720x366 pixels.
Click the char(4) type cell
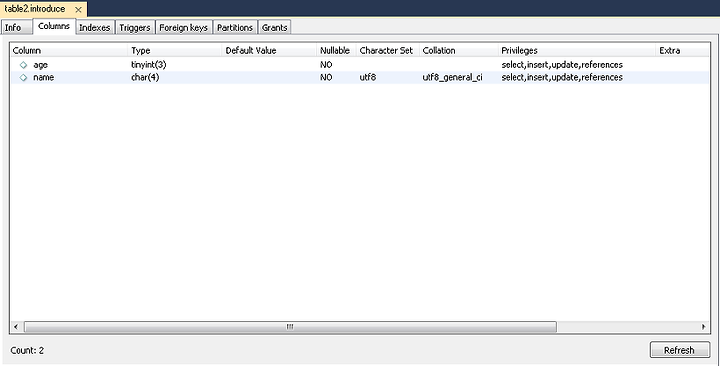[145, 78]
